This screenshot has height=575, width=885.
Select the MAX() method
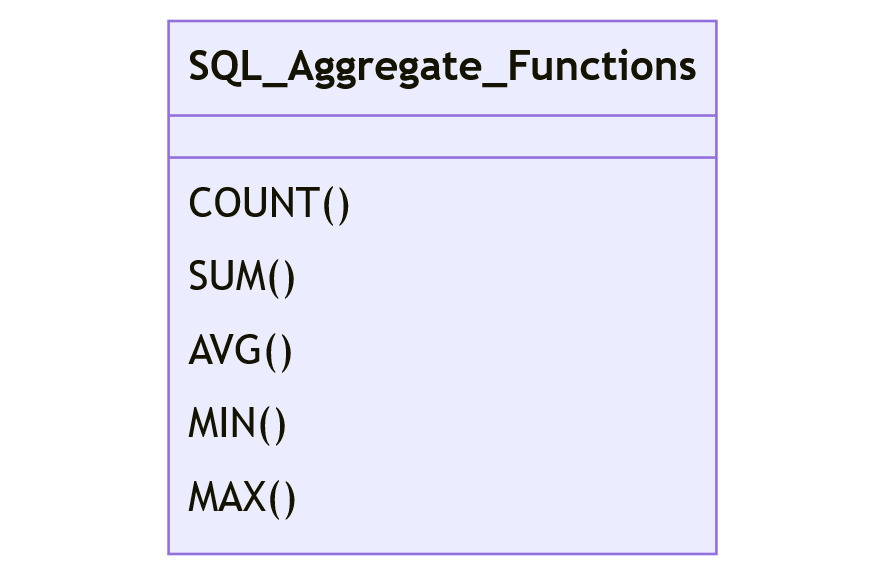pyautogui.click(x=242, y=498)
